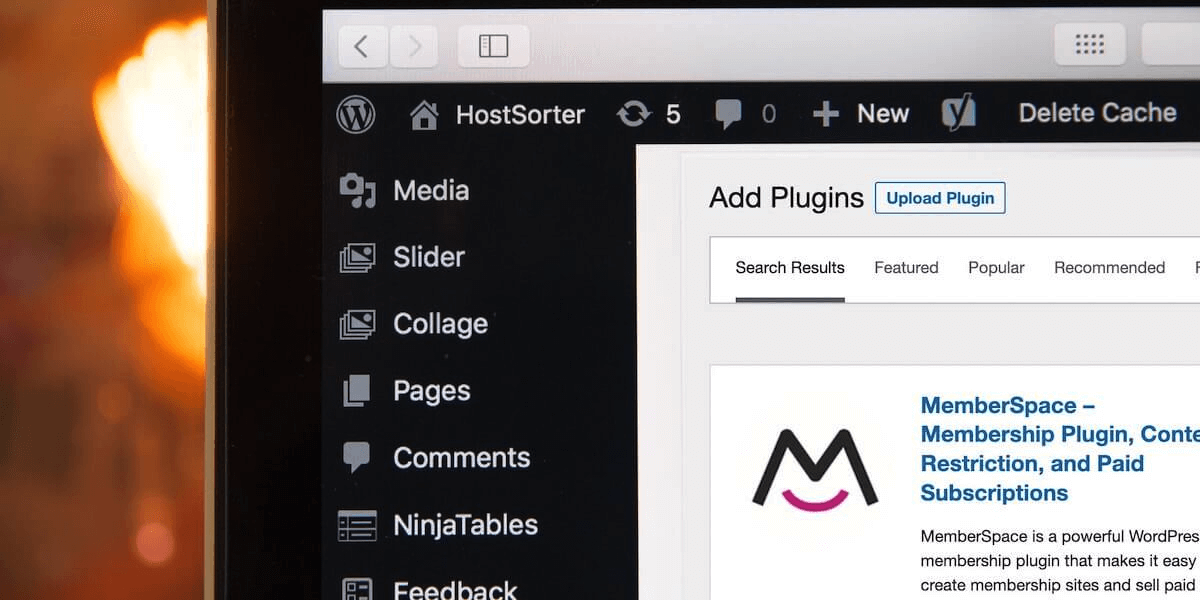Image resolution: width=1200 pixels, height=600 pixels.
Task: Toggle the browser sidebar button
Action: point(493,45)
